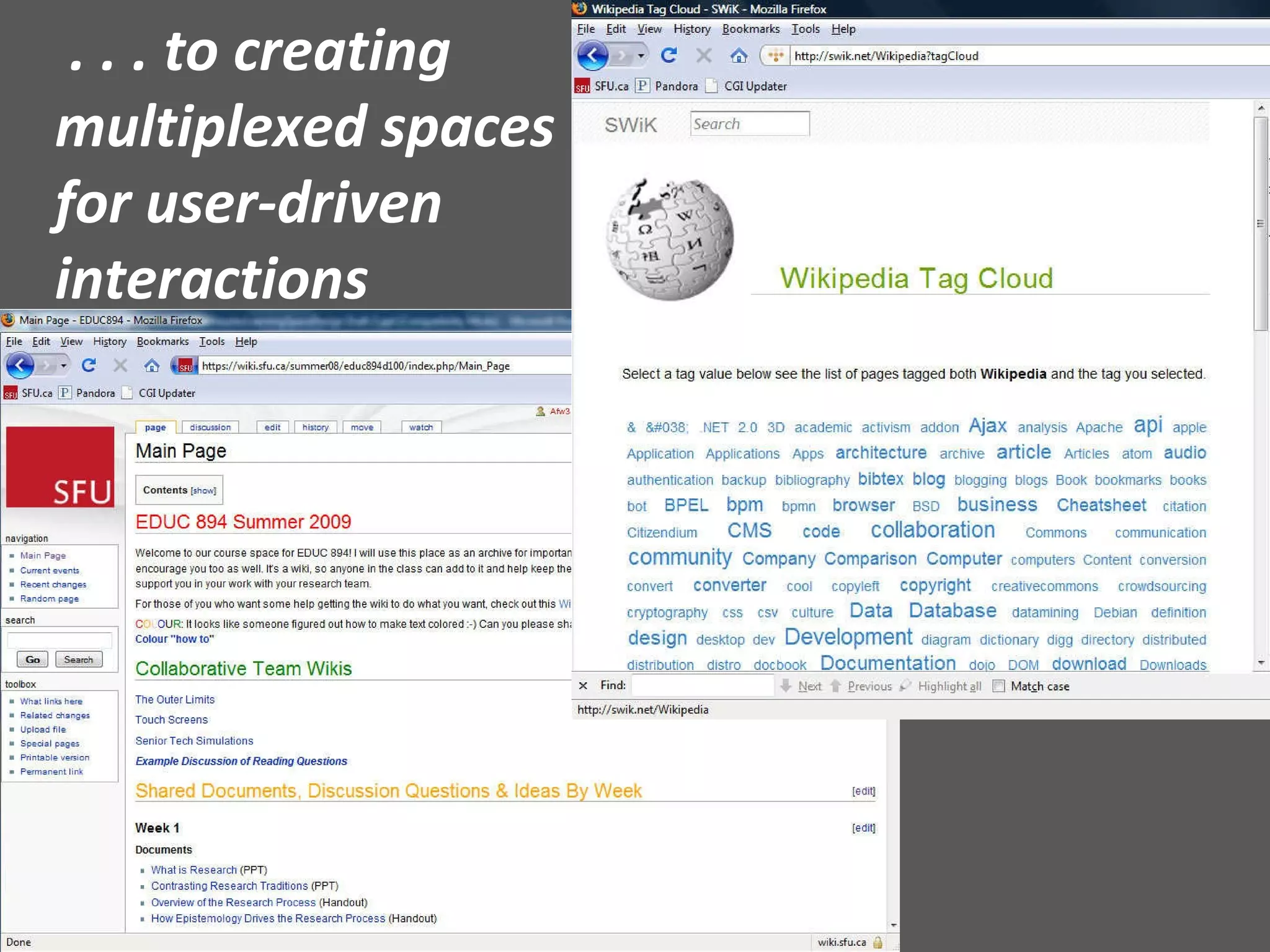1270x952 pixels.
Task: Open History menu in EDUC894 window
Action: (110, 342)
